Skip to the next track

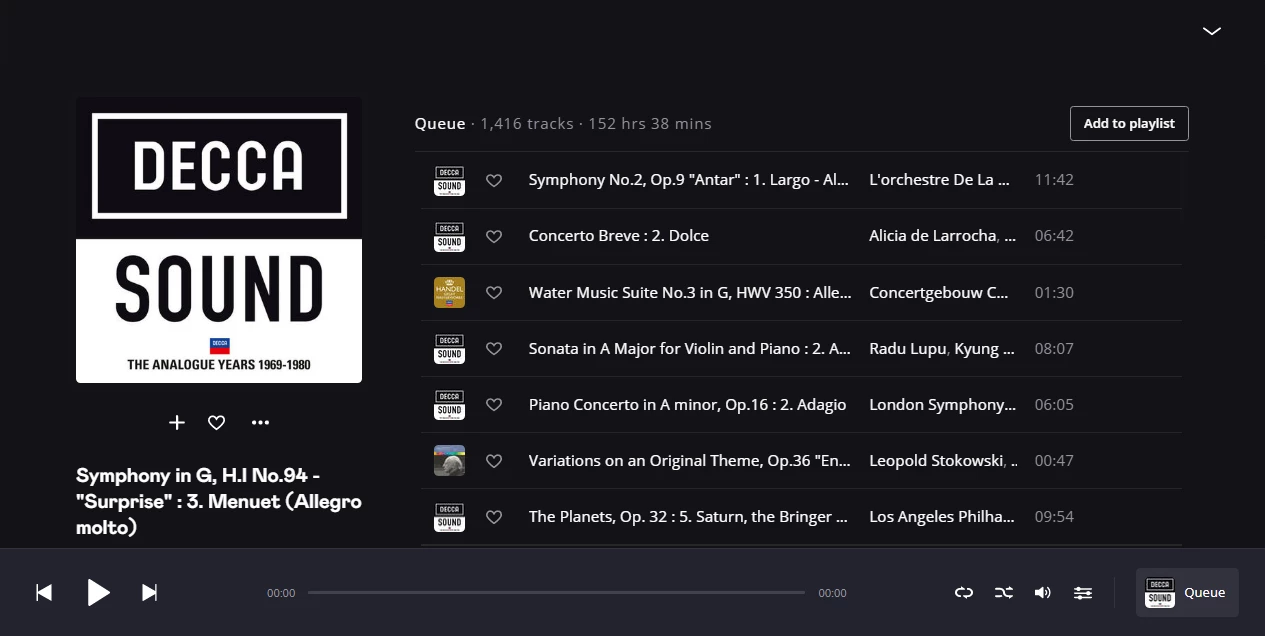(x=149, y=593)
